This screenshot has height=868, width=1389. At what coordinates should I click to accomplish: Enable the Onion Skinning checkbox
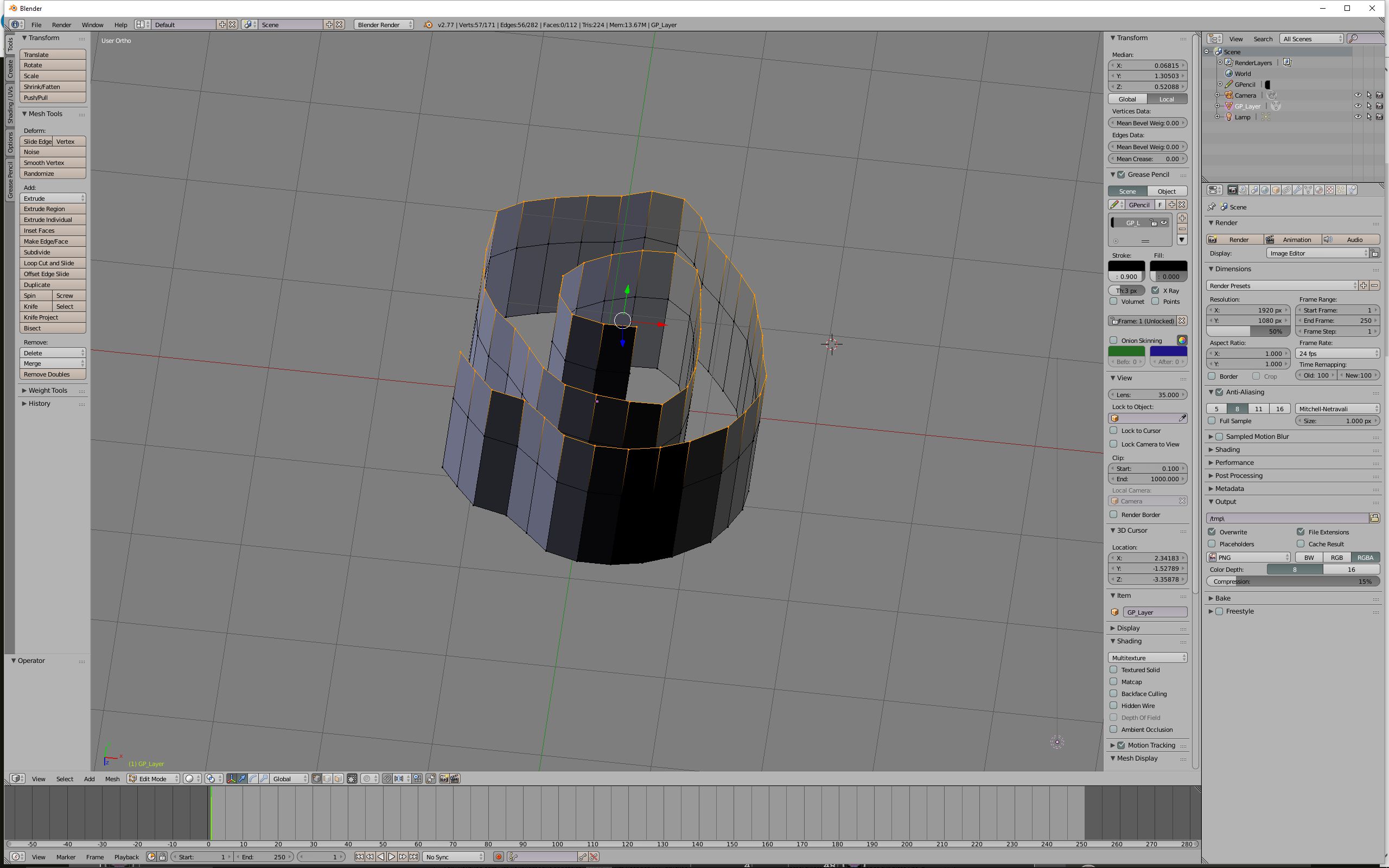click(x=1113, y=341)
